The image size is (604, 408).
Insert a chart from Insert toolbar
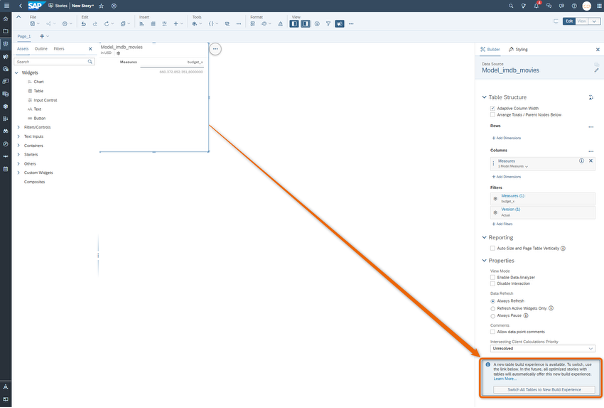click(142, 24)
